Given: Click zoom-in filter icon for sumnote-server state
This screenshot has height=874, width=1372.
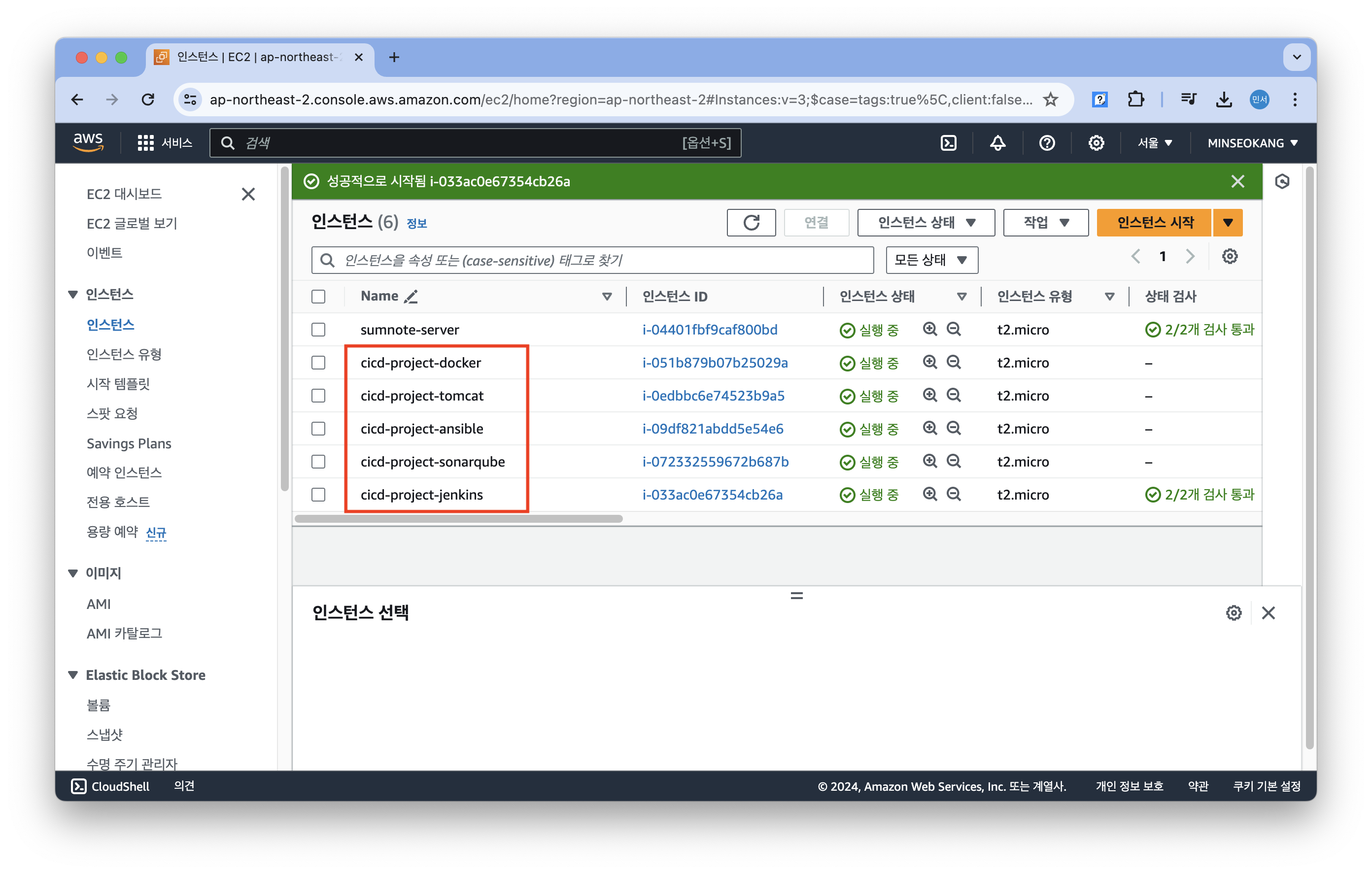Looking at the screenshot, I should tap(930, 329).
